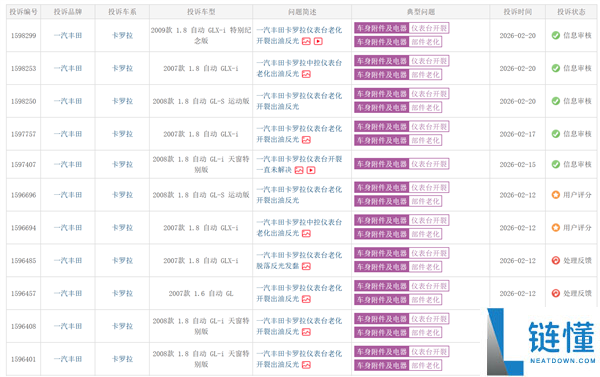Open complaint 1596696 description link
The image size is (600, 377).
pyautogui.click(x=299, y=195)
